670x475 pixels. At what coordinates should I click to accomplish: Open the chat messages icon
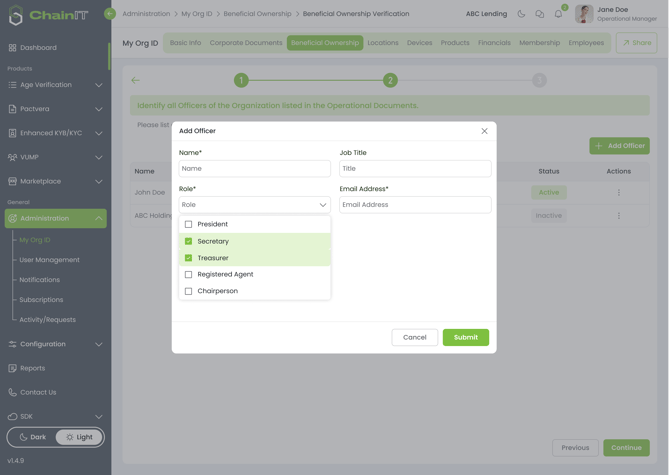(x=539, y=14)
